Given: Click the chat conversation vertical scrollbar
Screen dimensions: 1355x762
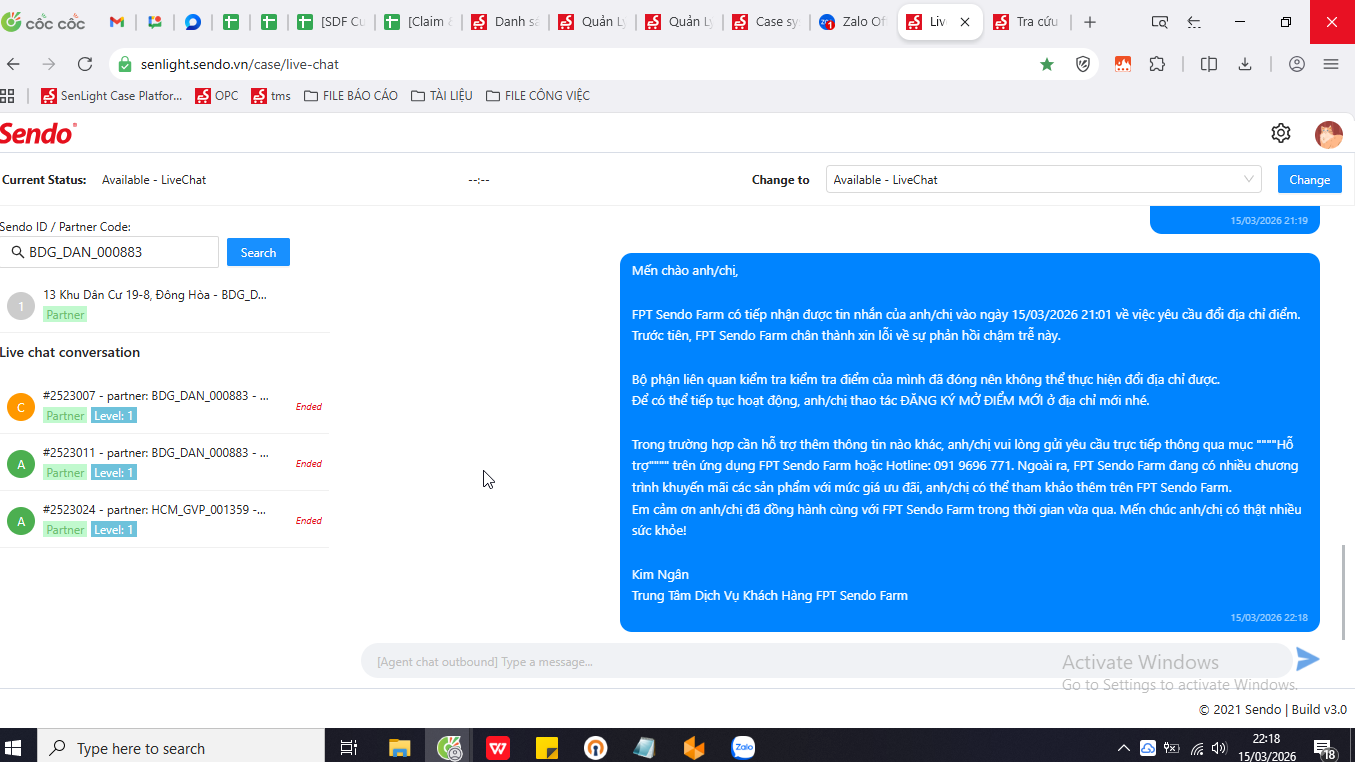Looking at the screenshot, I should coord(1344,592).
